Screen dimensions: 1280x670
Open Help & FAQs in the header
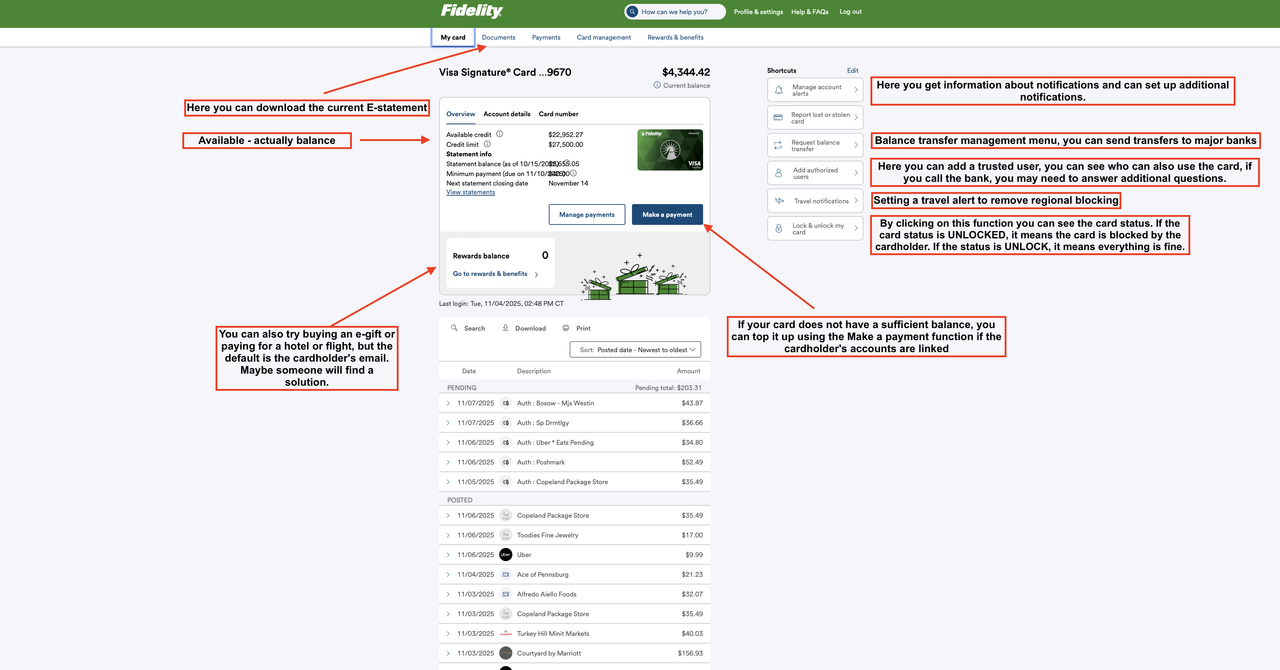coord(810,12)
